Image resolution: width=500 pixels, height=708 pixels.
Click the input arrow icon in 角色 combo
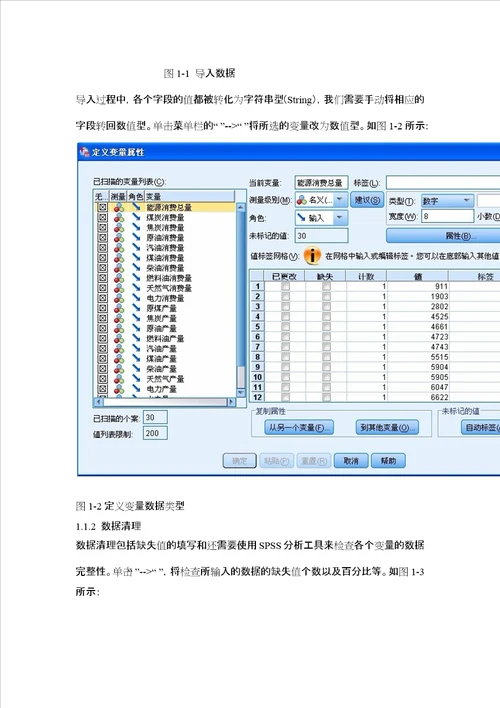pyautogui.click(x=301, y=218)
